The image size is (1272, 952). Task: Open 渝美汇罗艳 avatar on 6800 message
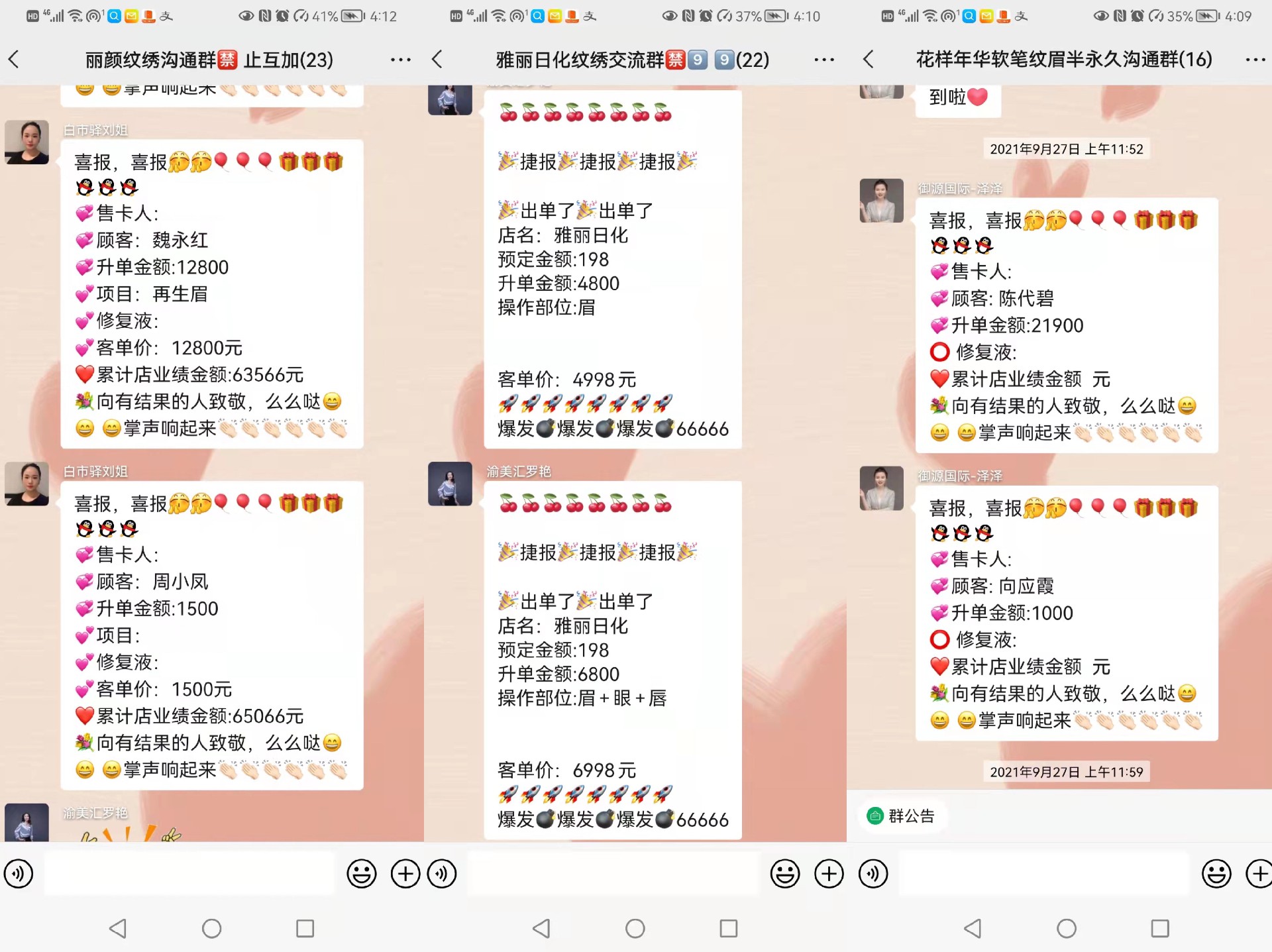coord(450,484)
